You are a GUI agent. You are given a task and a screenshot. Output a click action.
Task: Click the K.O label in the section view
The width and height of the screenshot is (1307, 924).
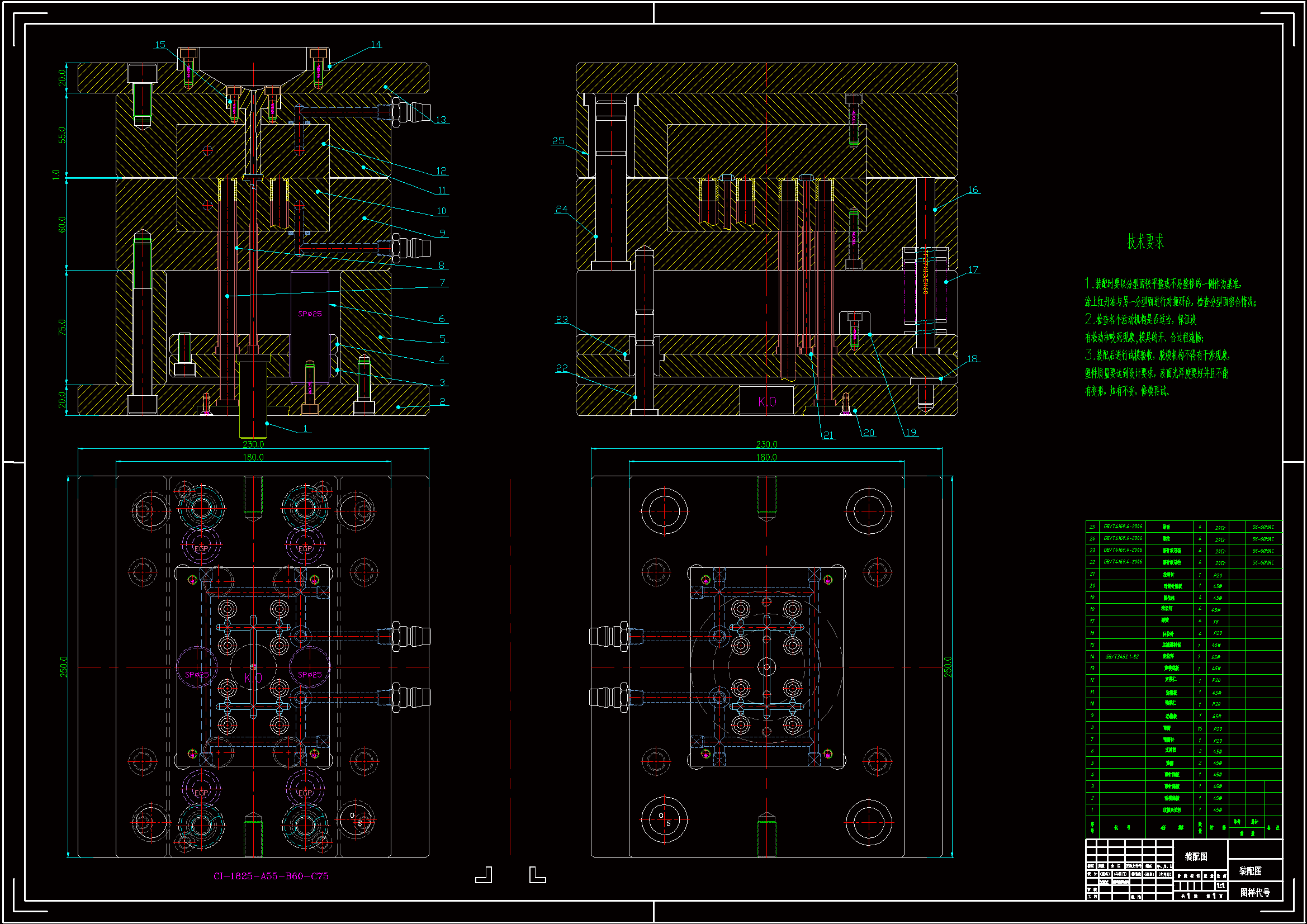(x=767, y=402)
